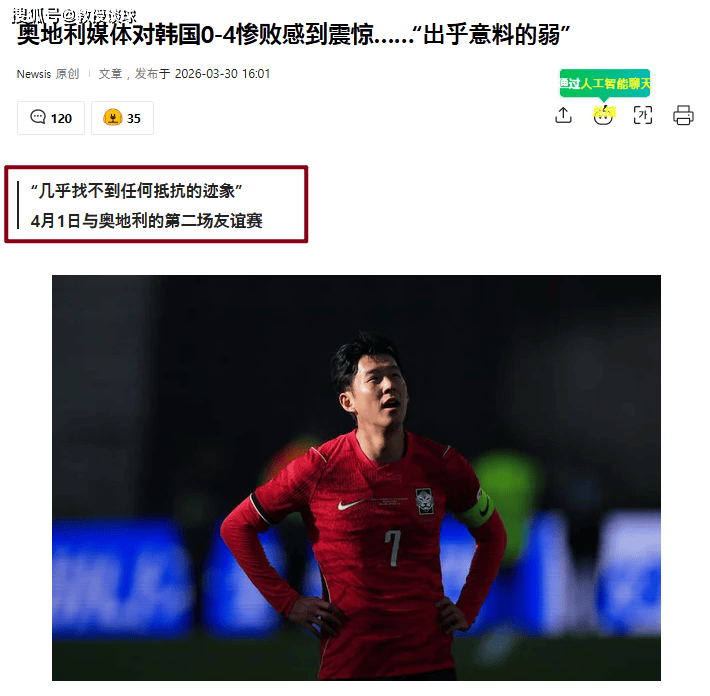This screenshot has width=710, height=696.
Task: Open the photo of the player in red jersey
Action: (x=356, y=478)
